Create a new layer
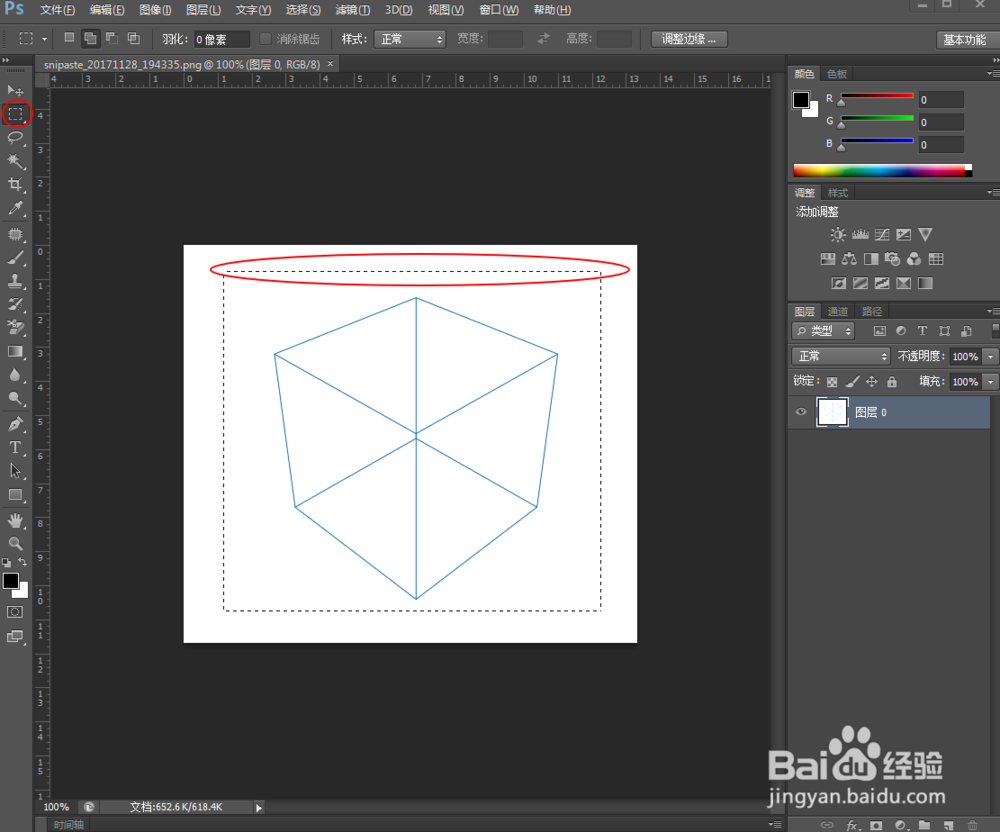1000x832 pixels. click(x=948, y=826)
